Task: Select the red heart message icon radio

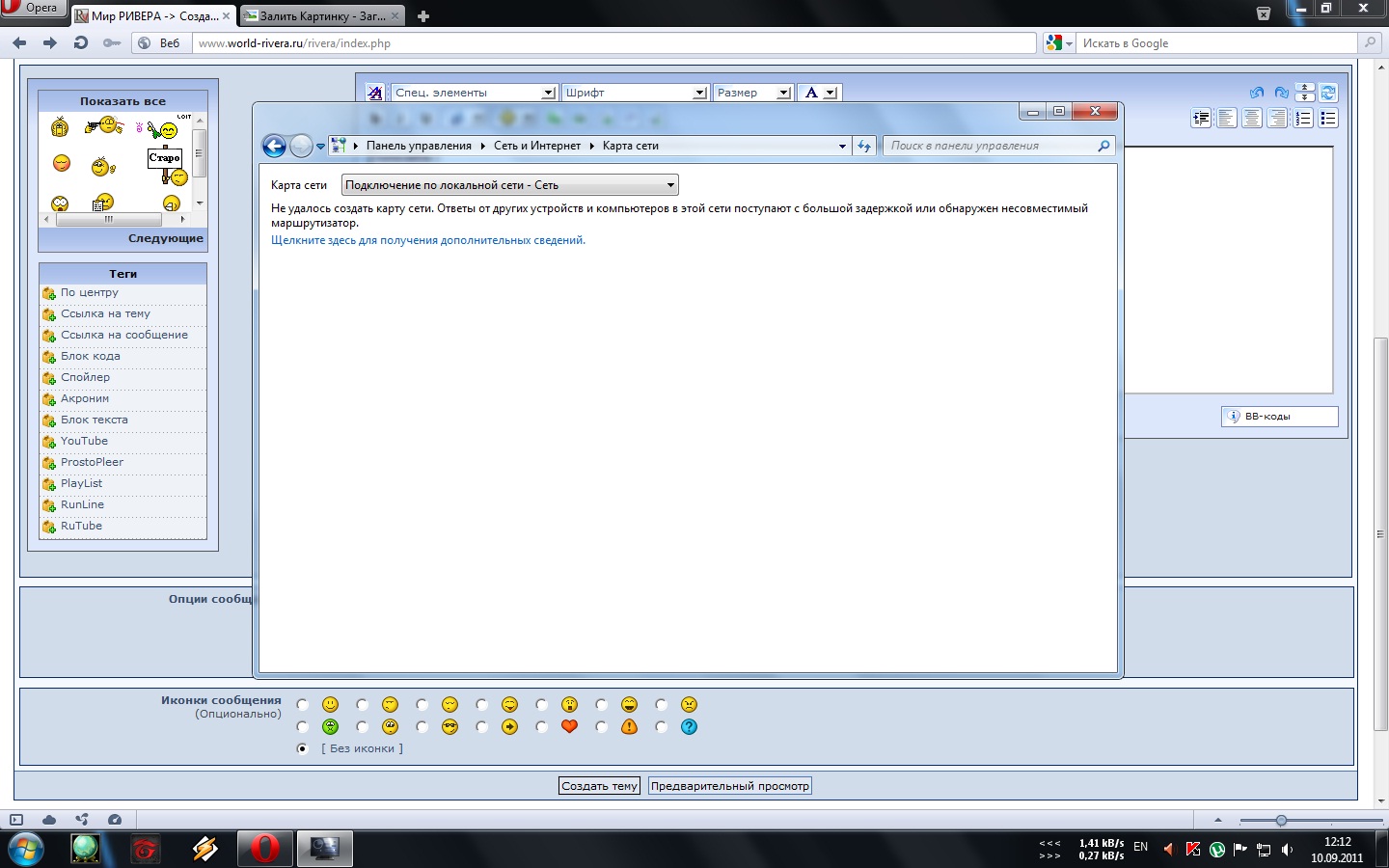Action: (x=542, y=727)
